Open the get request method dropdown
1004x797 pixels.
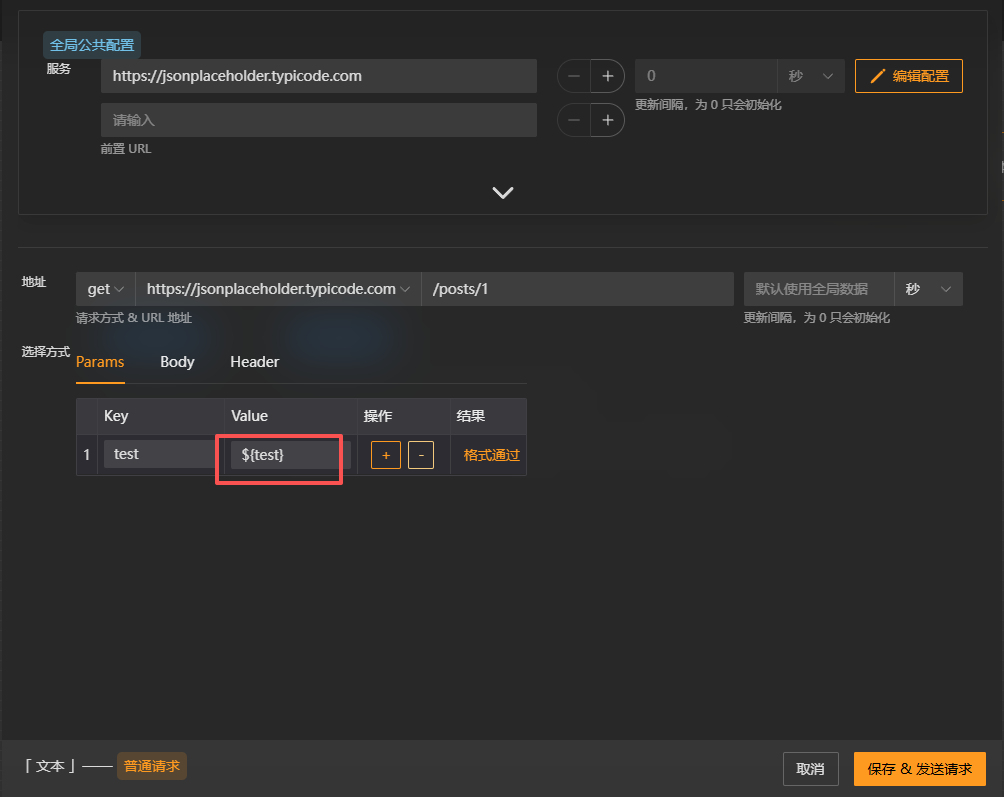[x=106, y=289]
